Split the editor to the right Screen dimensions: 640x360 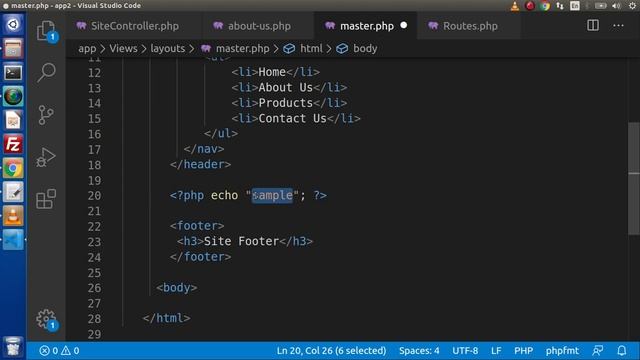(593, 25)
